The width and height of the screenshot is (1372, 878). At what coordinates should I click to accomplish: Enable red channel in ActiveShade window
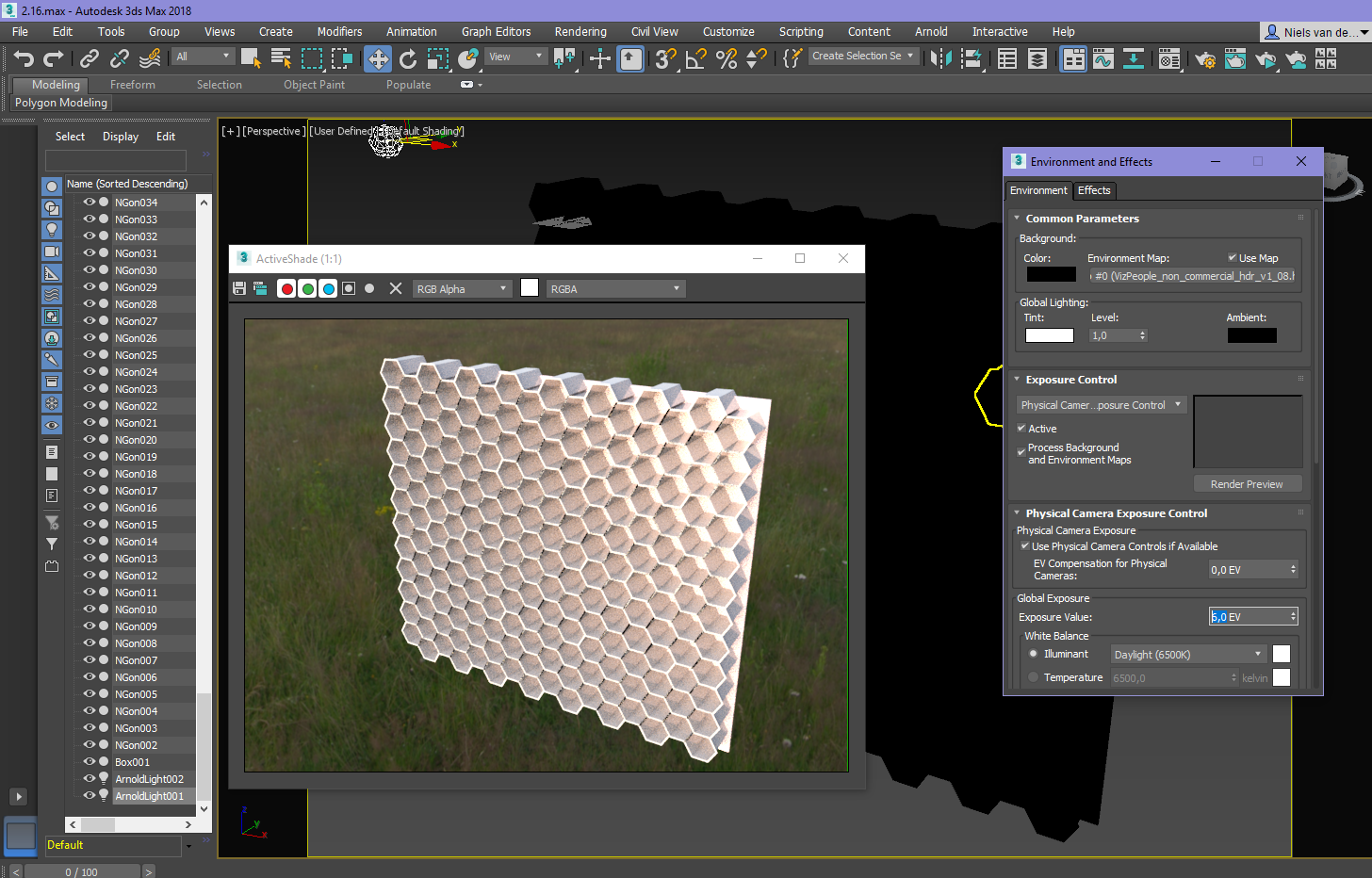pos(287,288)
